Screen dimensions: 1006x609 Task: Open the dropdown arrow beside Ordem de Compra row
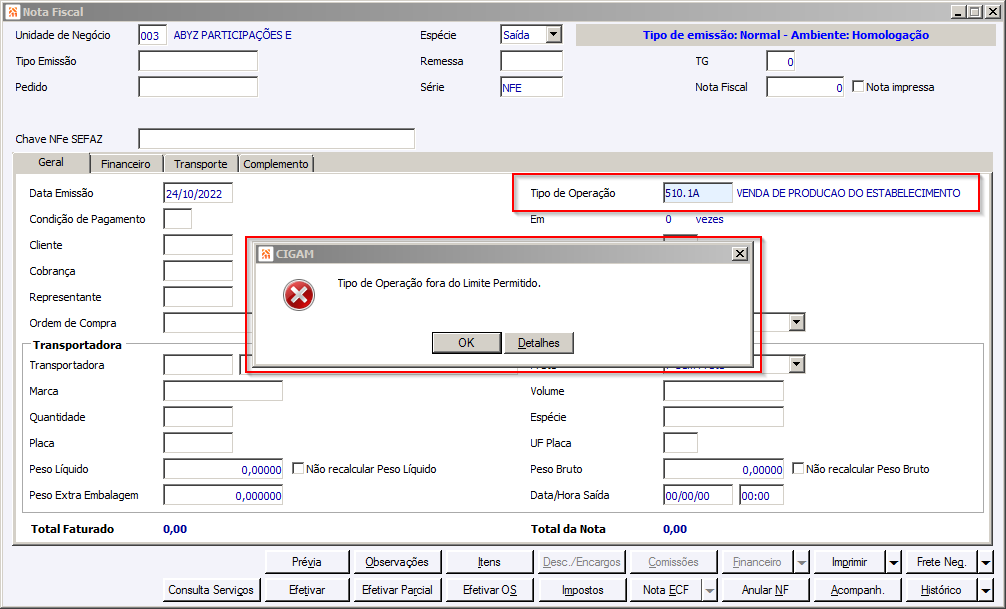click(x=797, y=322)
